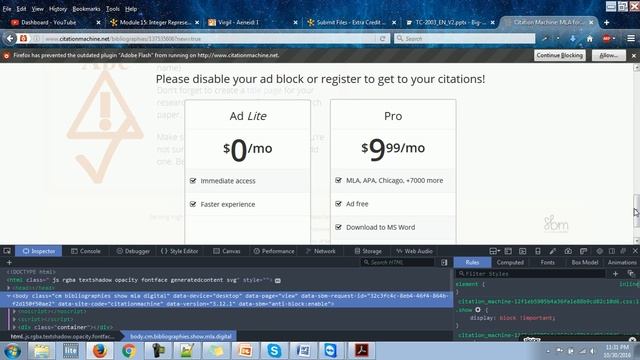Screen dimensions: 640x360
Task: Click the Download to MS Word checkmark
Action: [x=338, y=227]
